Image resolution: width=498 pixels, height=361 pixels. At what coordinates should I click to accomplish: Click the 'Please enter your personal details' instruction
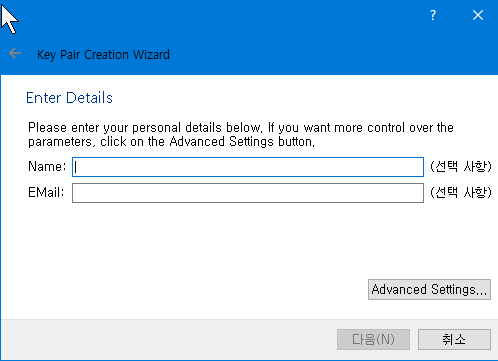(241, 135)
